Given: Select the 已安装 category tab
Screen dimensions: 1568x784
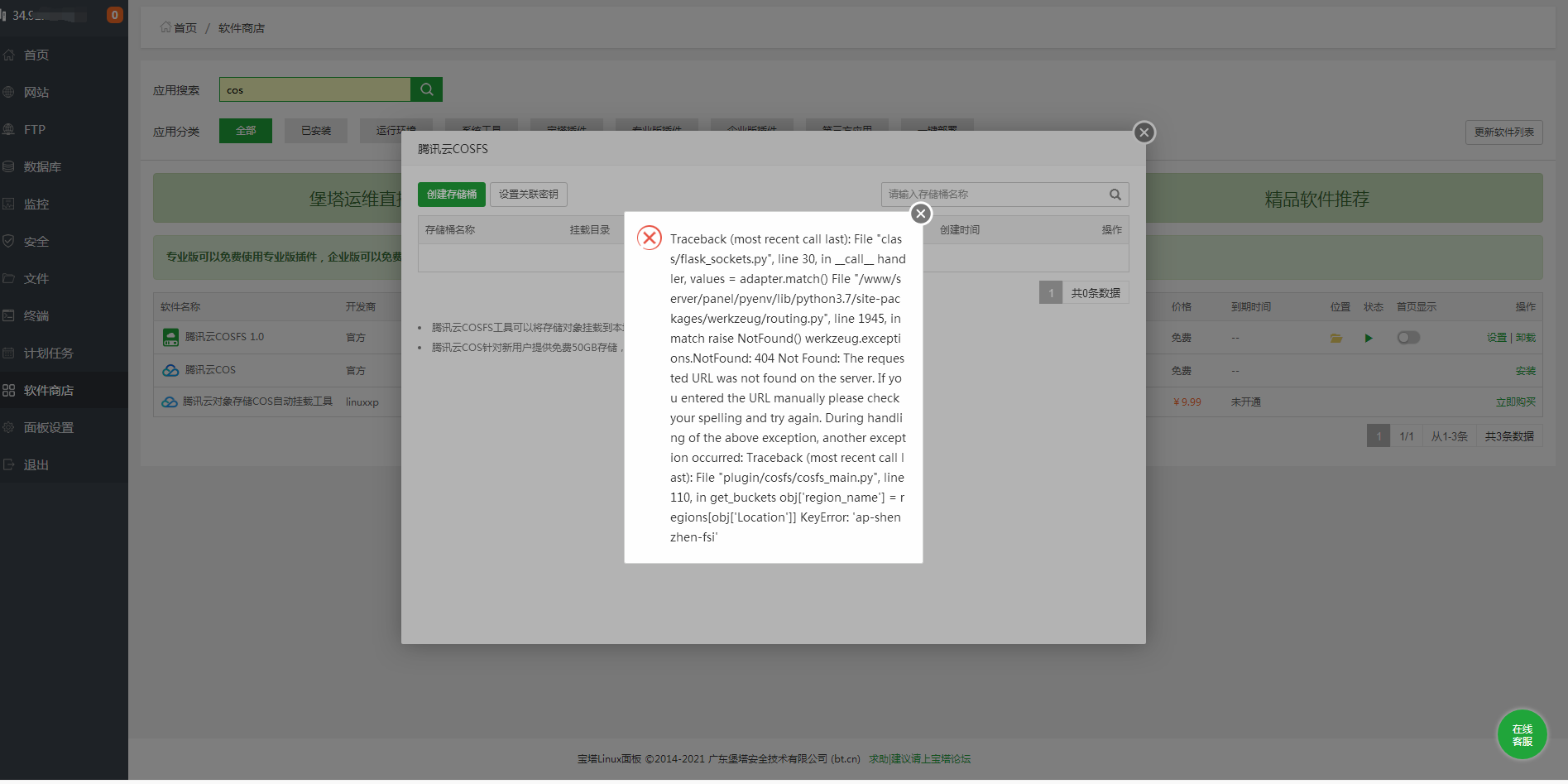Looking at the screenshot, I should pyautogui.click(x=316, y=131).
